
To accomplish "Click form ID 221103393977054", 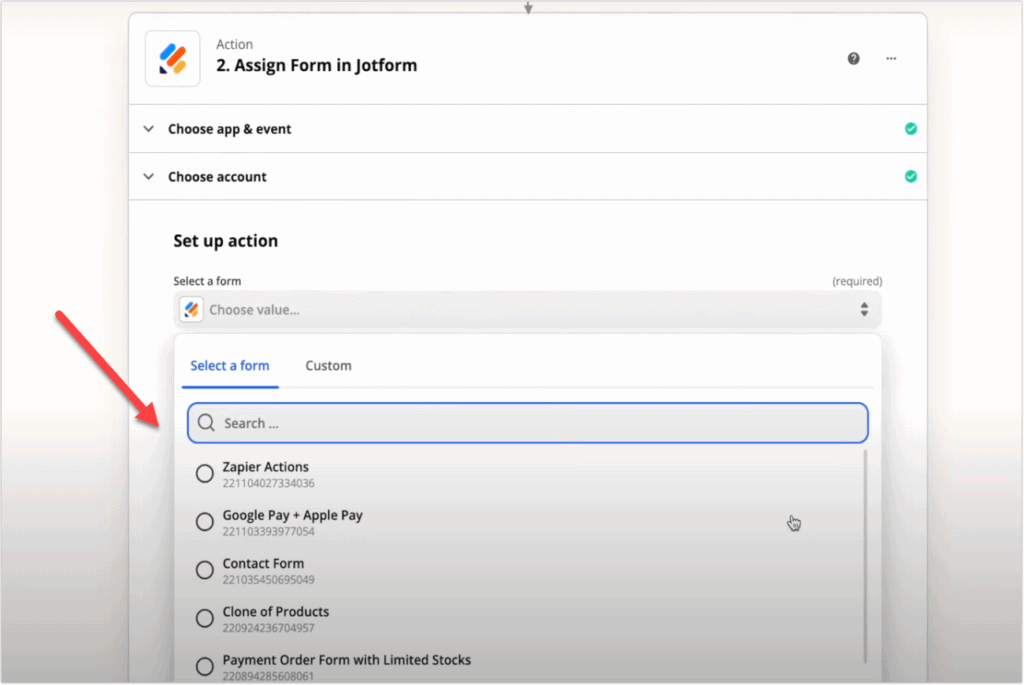I will click(268, 532).
